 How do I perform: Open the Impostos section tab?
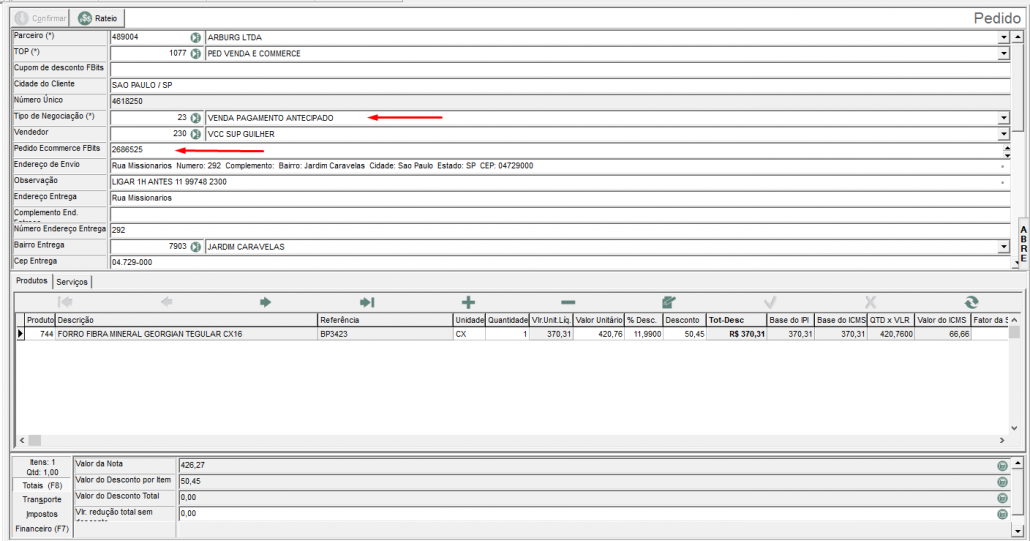point(42,513)
